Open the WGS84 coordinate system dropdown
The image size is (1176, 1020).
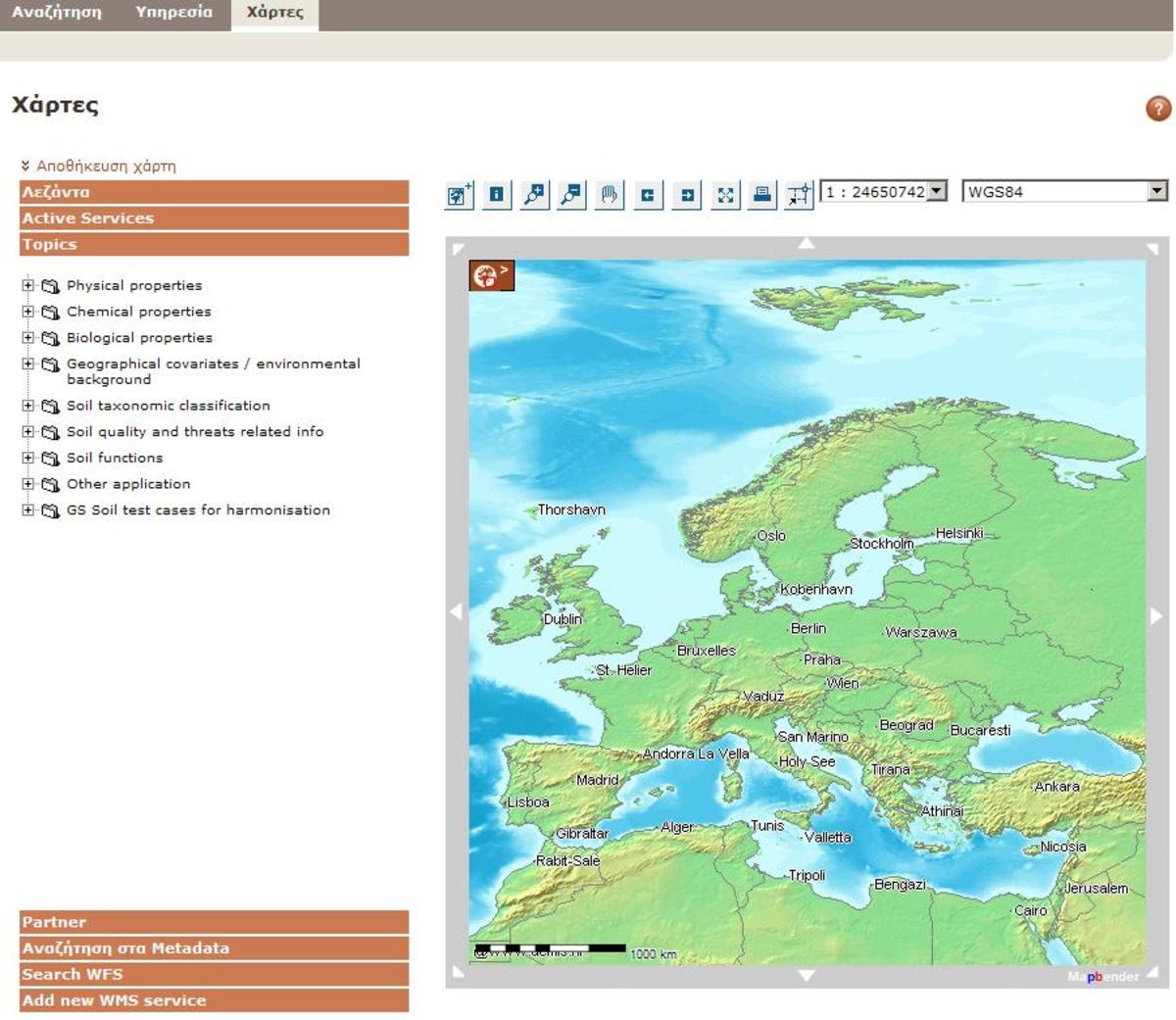1157,191
